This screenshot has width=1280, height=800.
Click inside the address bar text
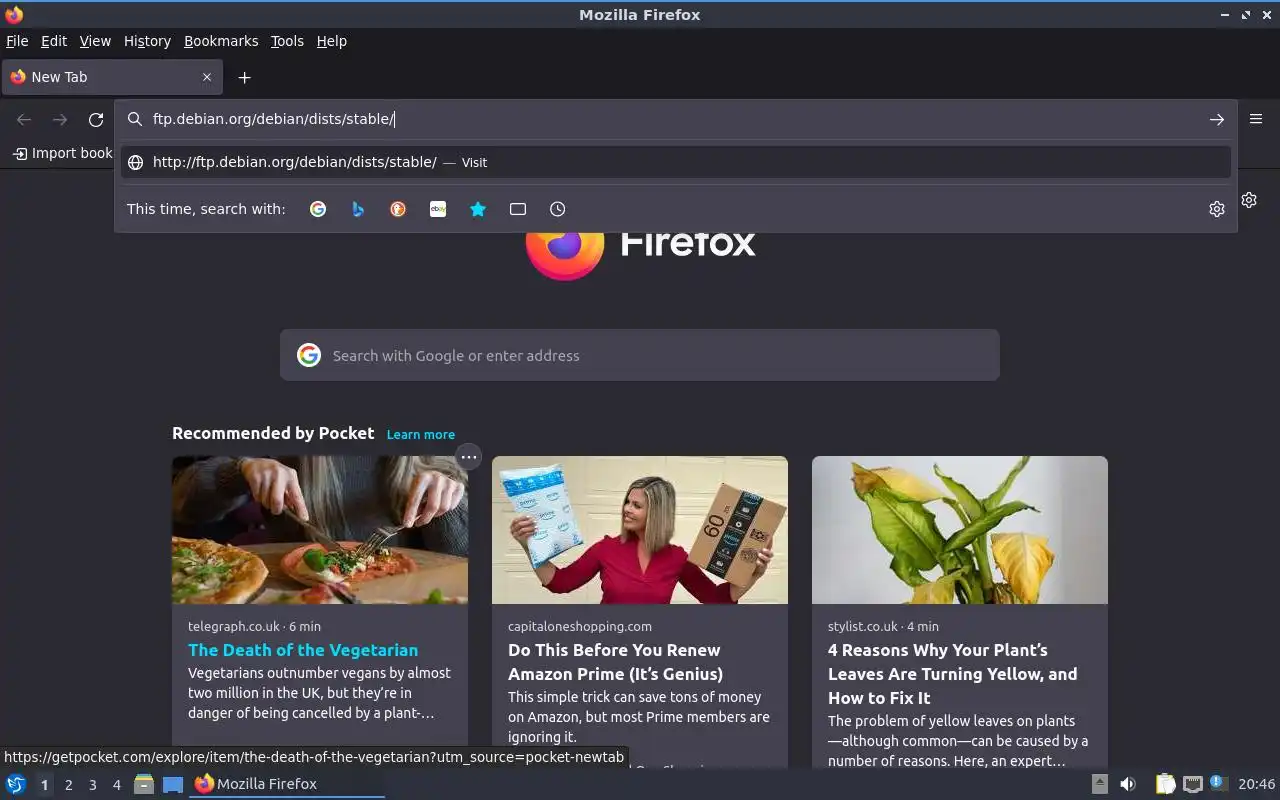pyautogui.click(x=274, y=119)
